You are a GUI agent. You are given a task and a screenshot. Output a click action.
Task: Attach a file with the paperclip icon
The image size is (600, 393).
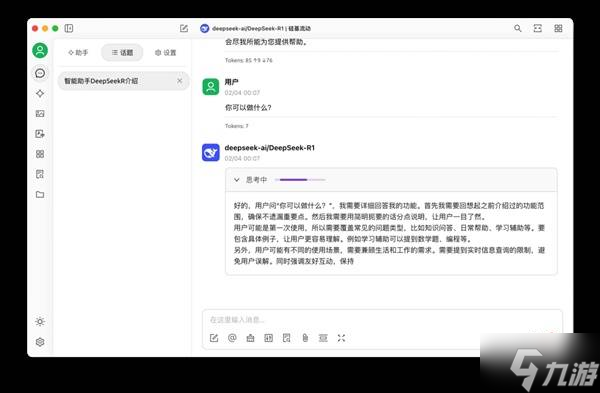coord(305,338)
